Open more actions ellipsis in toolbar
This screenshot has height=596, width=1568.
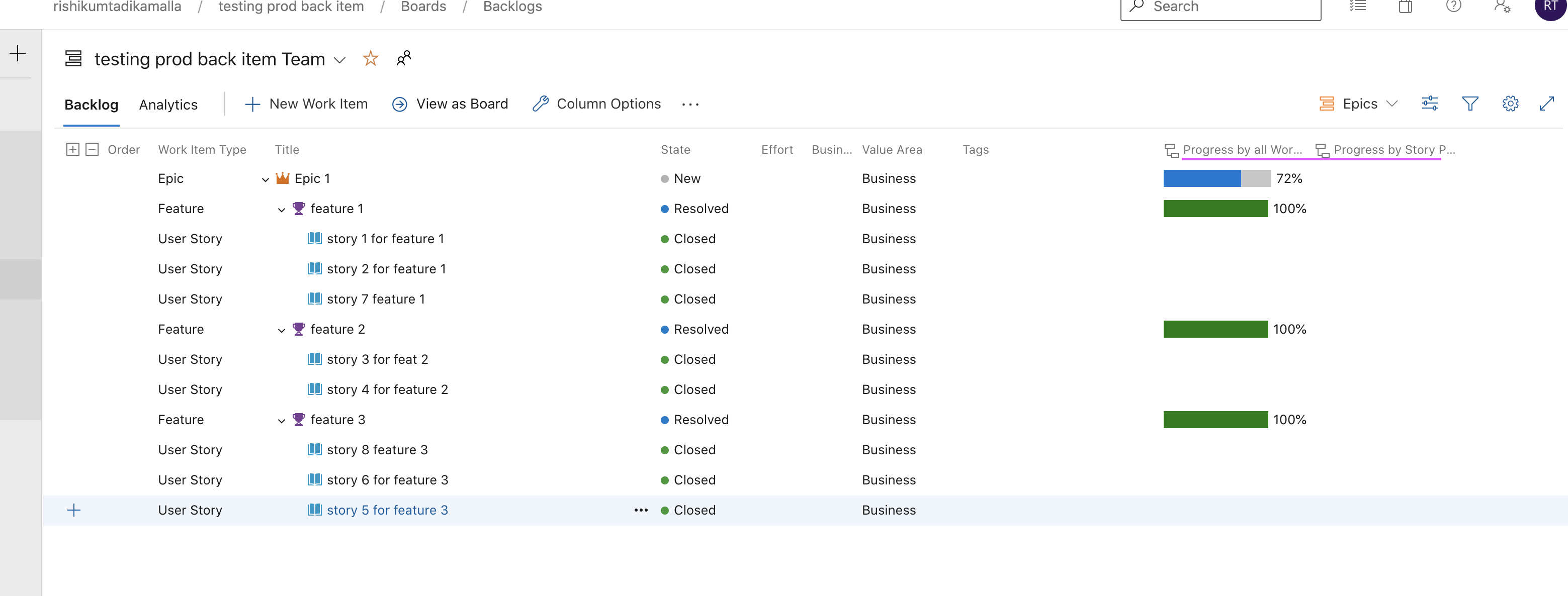click(689, 105)
